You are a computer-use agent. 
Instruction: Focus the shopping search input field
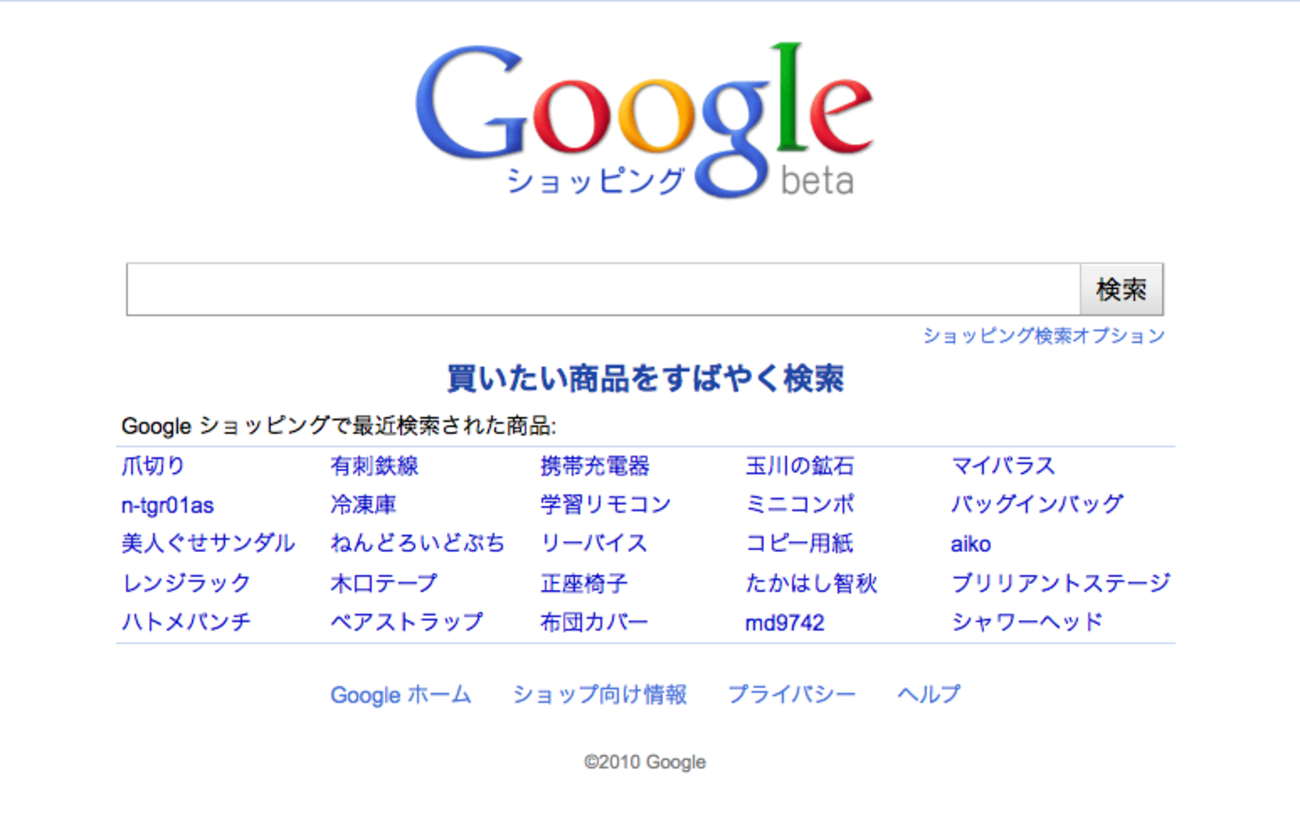click(603, 290)
